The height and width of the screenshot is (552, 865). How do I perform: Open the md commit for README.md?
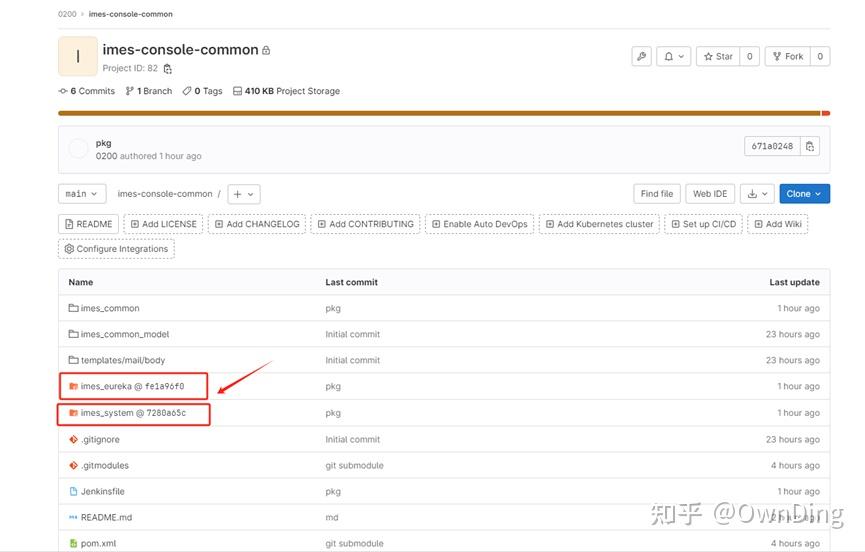[x=332, y=517]
